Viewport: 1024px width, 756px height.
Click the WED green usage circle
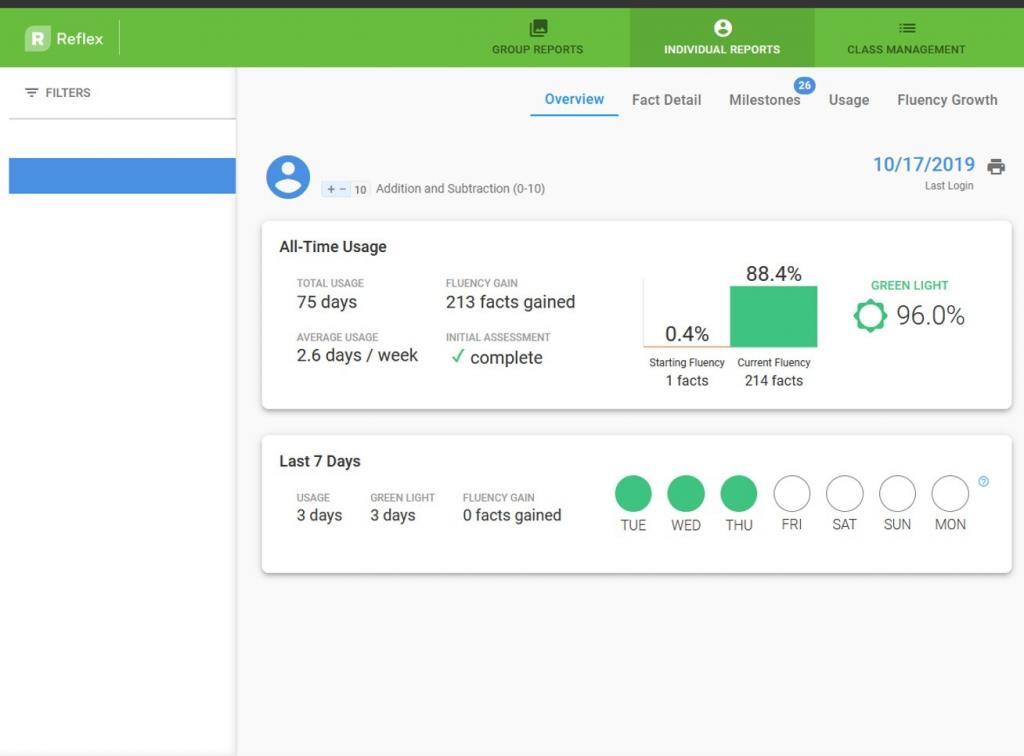pyautogui.click(x=686, y=493)
